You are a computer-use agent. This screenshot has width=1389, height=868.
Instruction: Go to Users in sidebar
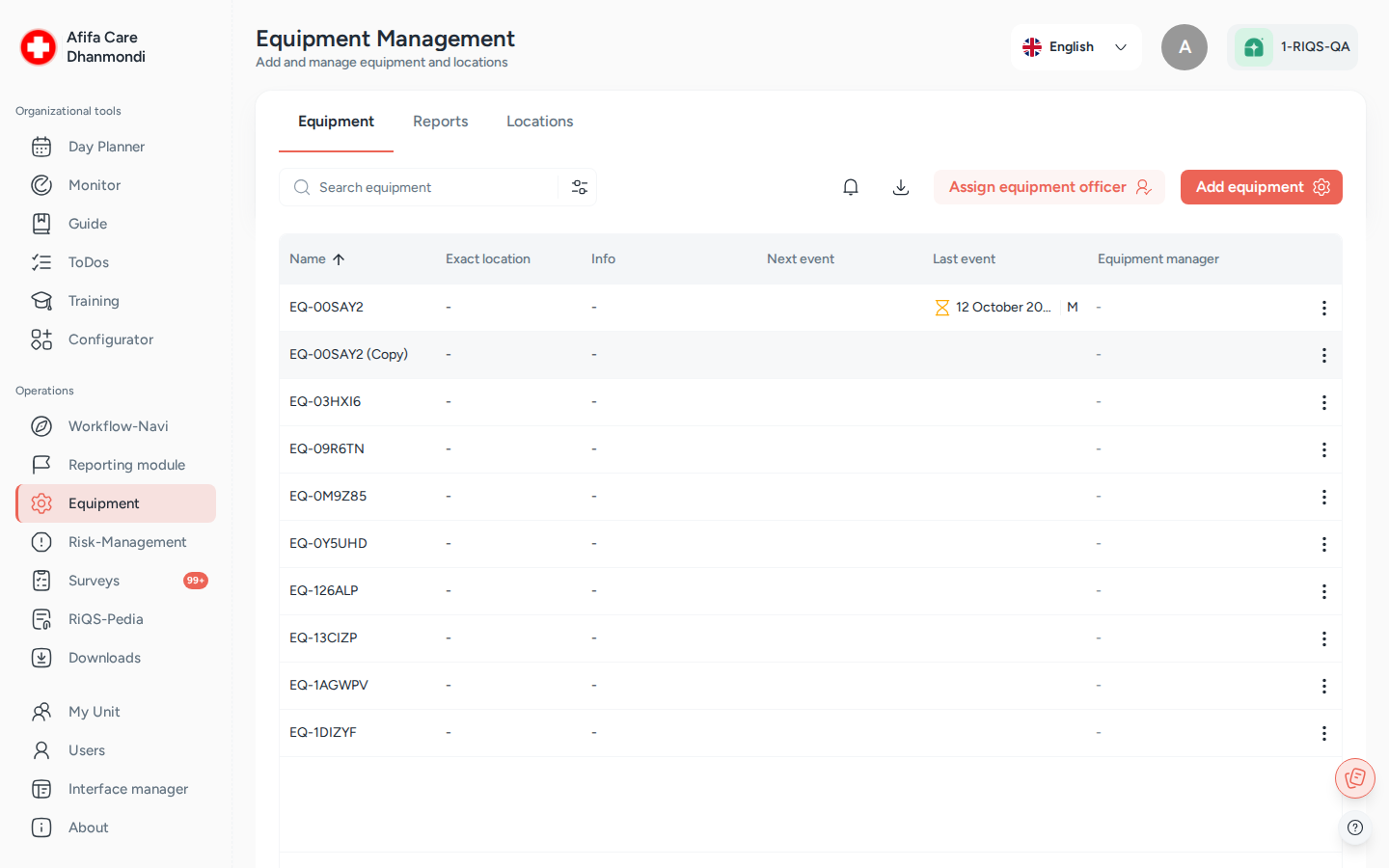116,750
